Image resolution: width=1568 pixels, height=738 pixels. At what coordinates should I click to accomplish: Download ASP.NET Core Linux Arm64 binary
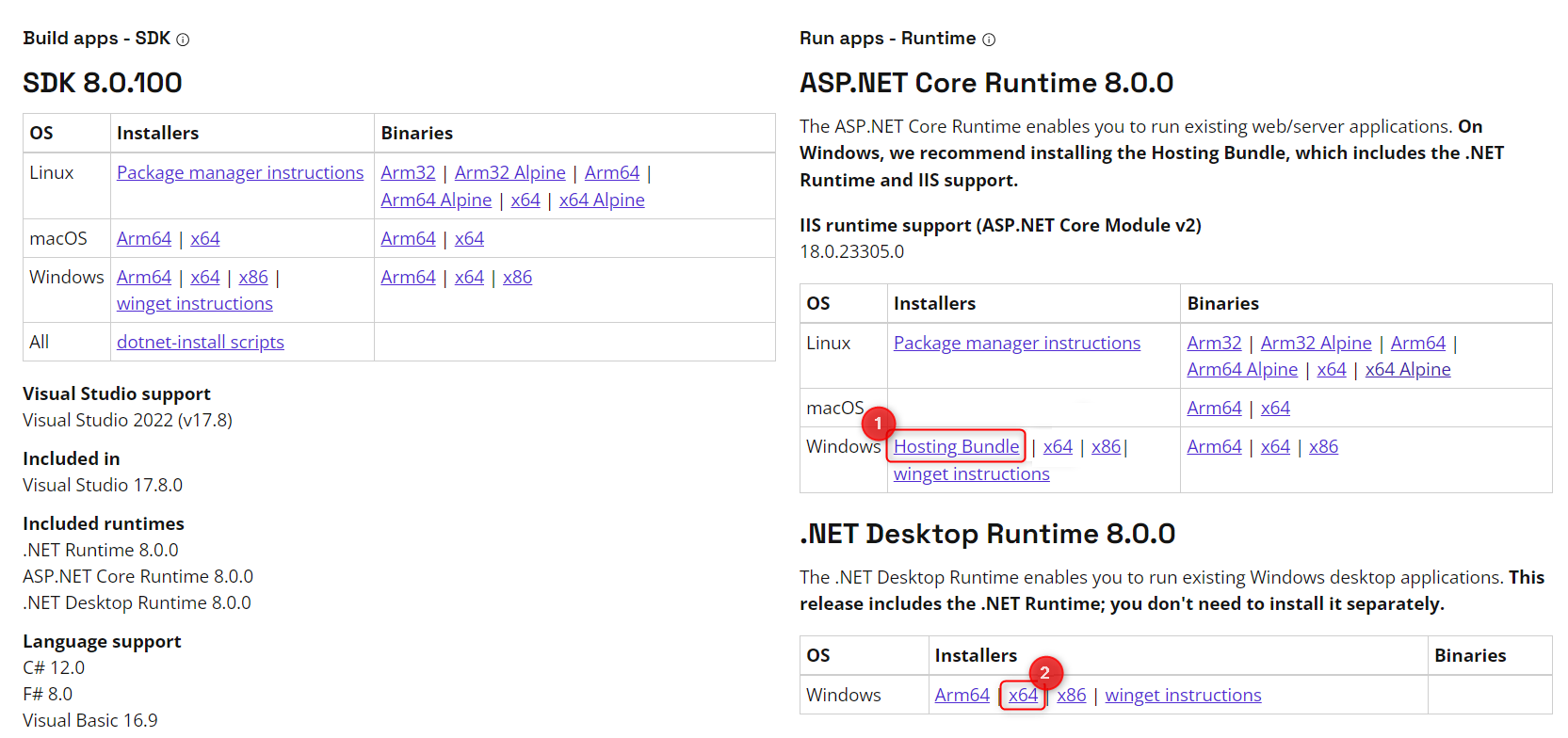1418,343
